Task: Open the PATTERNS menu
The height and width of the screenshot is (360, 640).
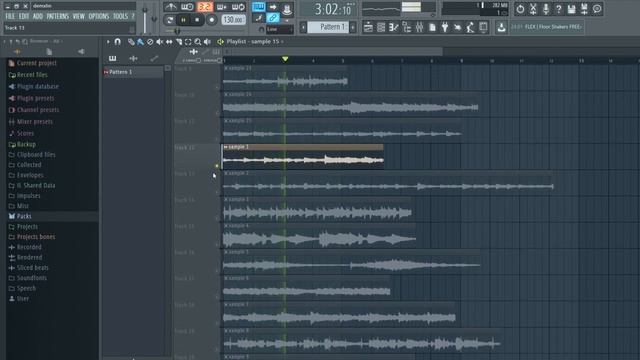Action: point(58,16)
